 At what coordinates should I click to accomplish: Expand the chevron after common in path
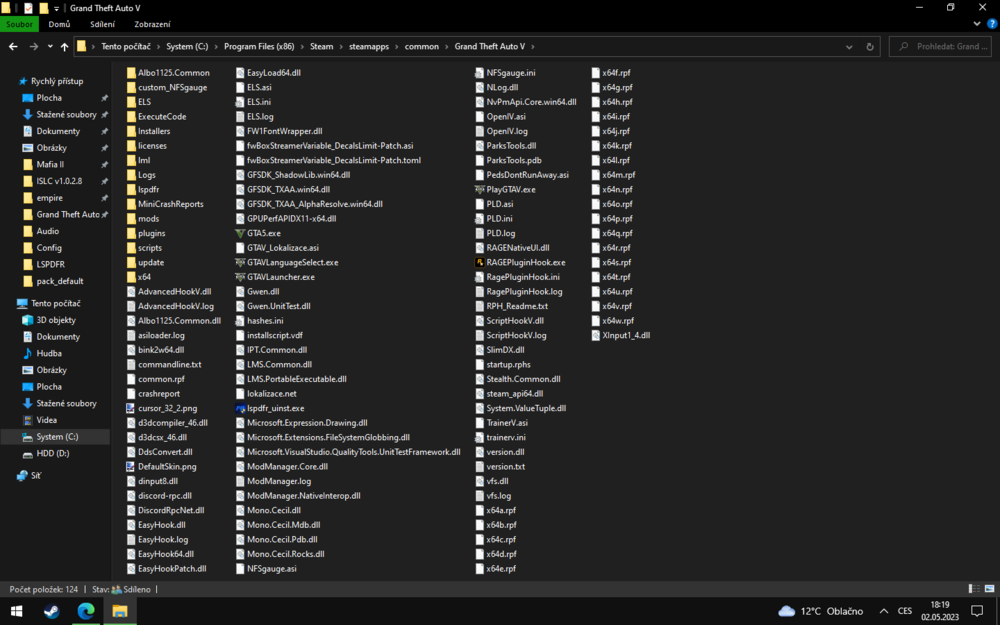[446, 47]
